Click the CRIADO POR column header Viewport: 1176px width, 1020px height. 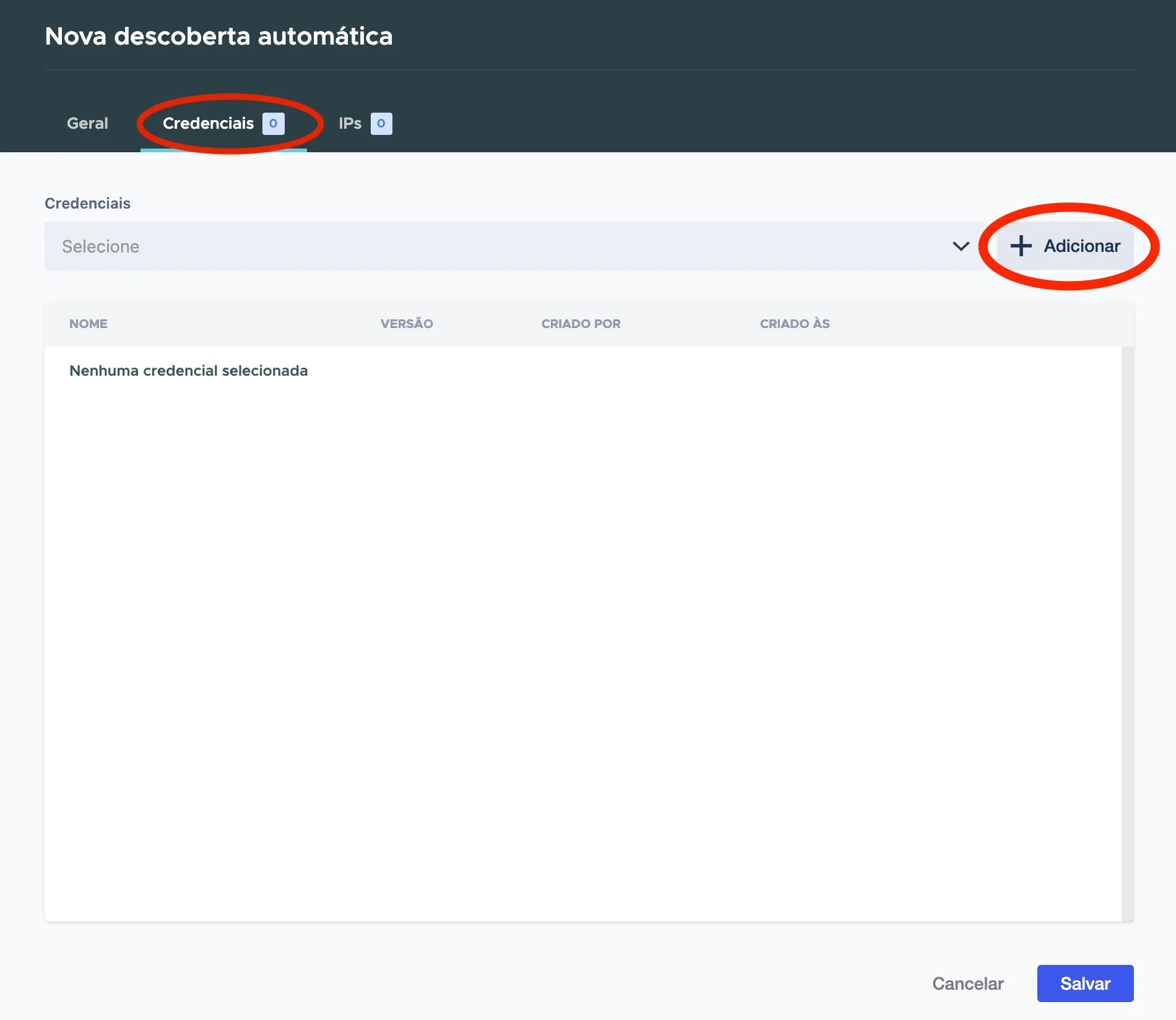point(581,324)
